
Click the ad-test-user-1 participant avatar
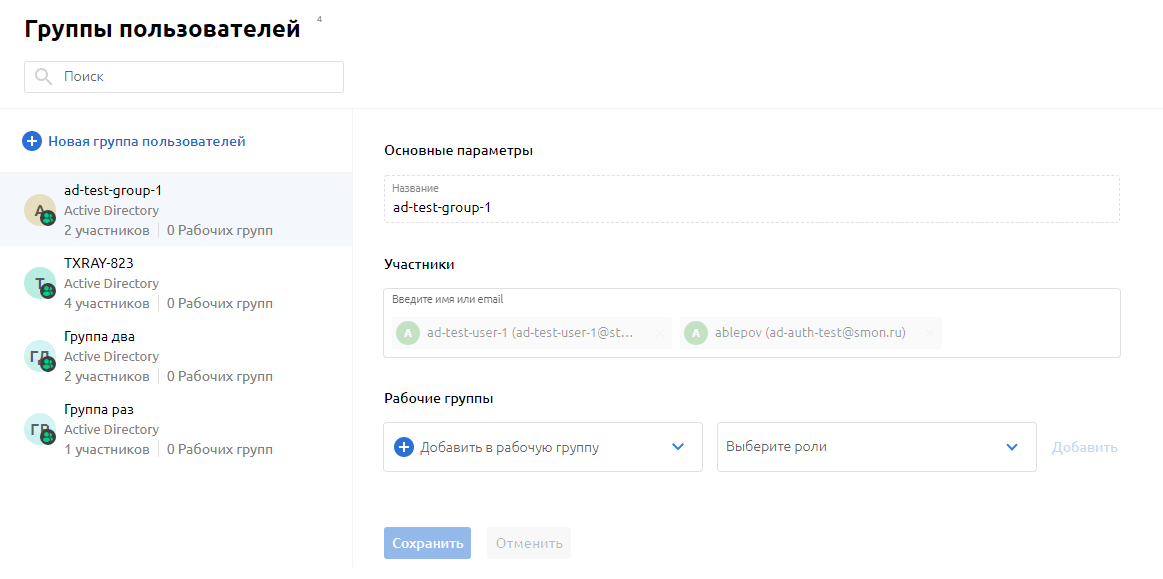pyautogui.click(x=408, y=333)
